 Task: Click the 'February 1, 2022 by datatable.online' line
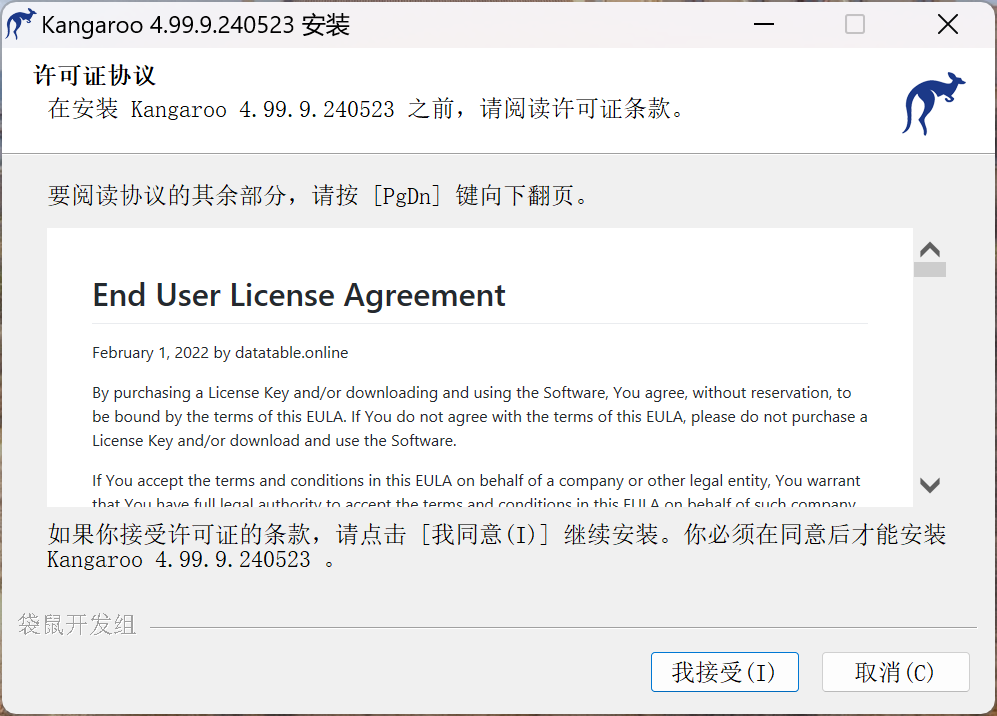pos(220,353)
